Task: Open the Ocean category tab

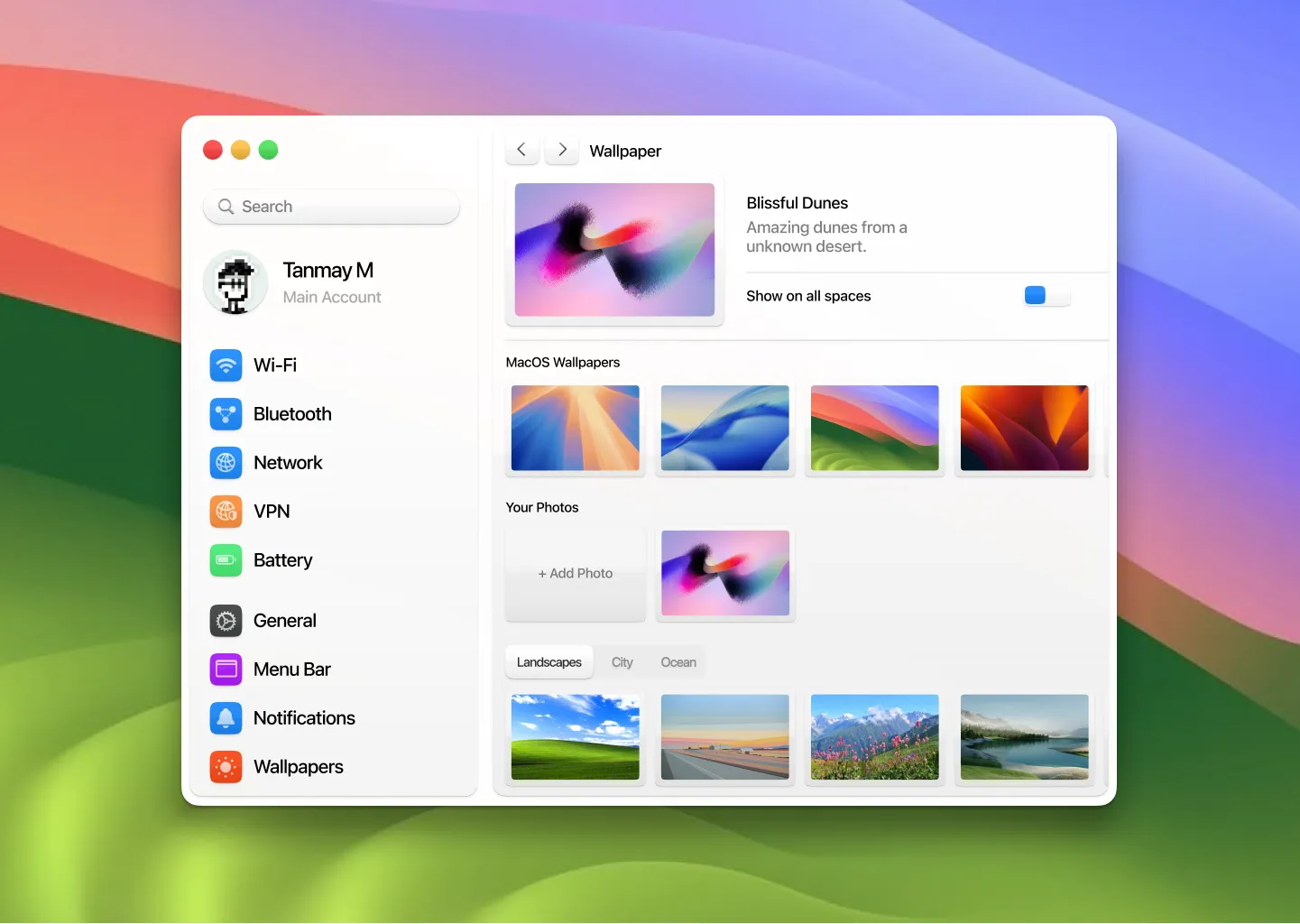Action: click(678, 661)
